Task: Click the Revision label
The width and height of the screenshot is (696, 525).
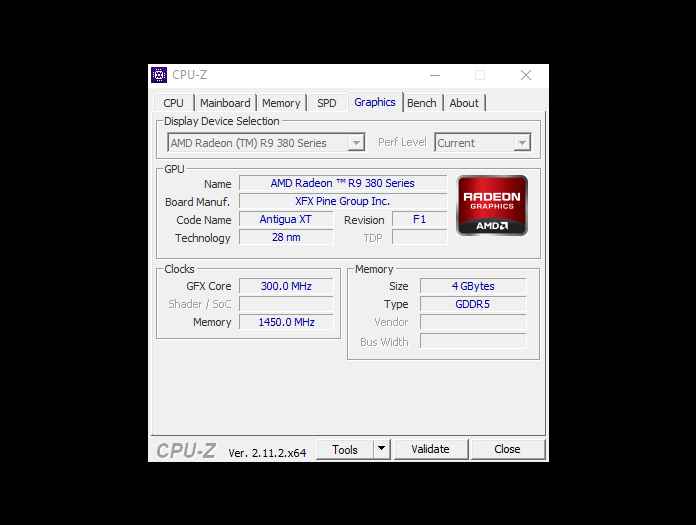Action: click(364, 220)
